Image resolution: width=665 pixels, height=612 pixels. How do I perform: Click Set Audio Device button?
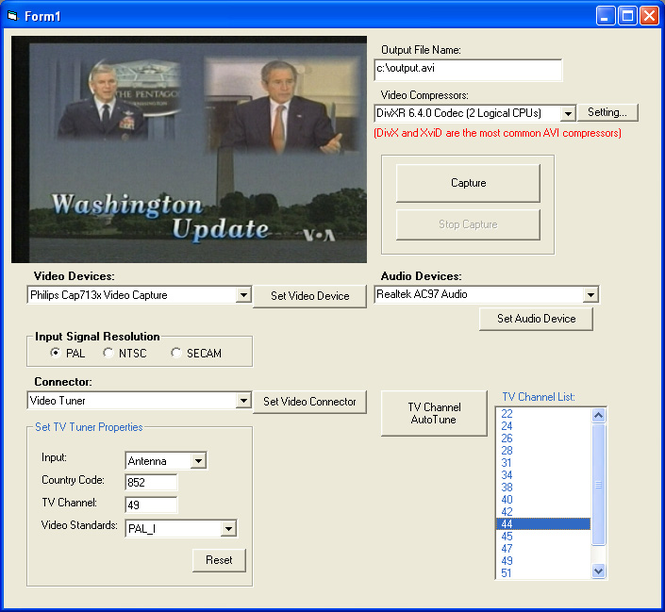(x=536, y=319)
